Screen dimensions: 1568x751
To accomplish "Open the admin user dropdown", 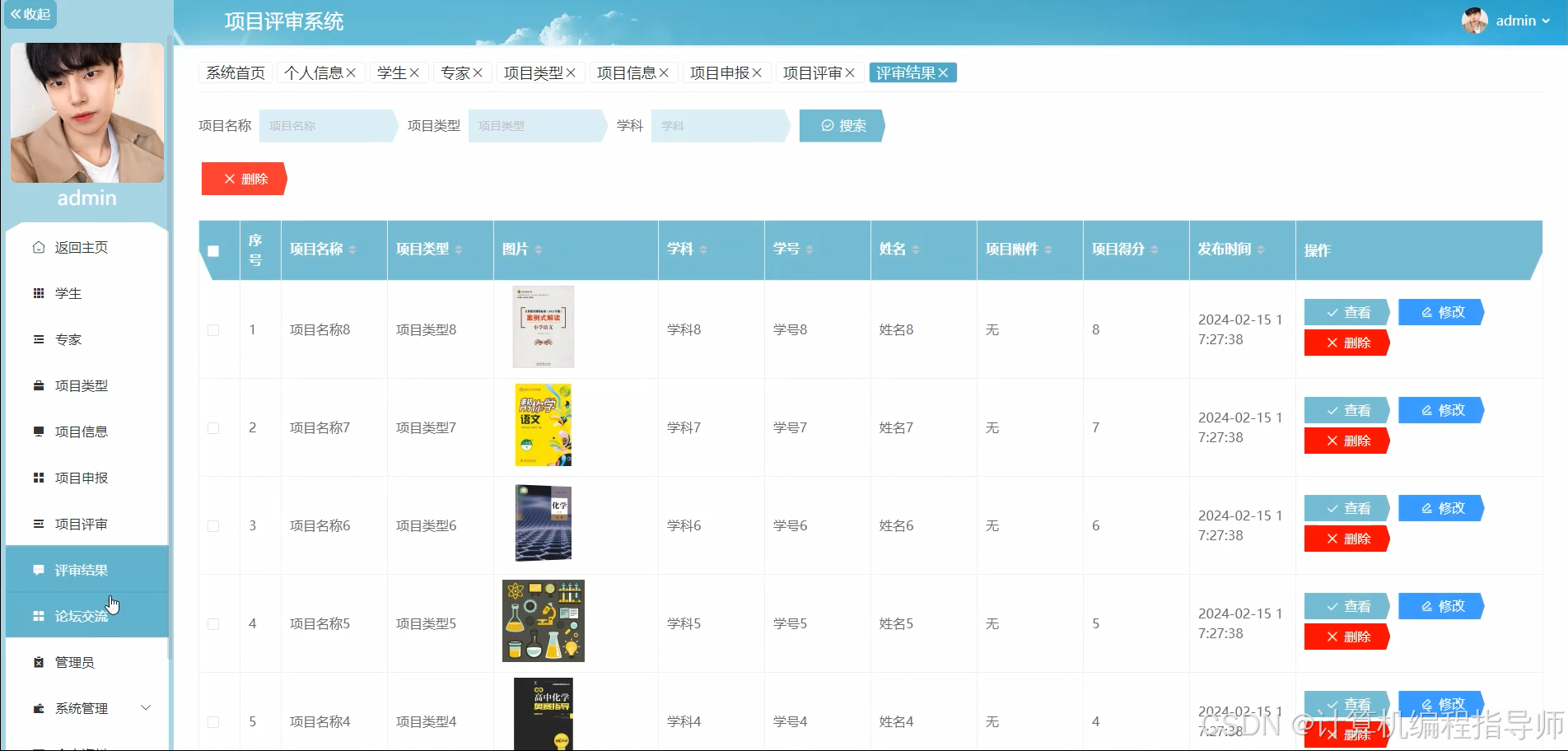I will click(1523, 21).
